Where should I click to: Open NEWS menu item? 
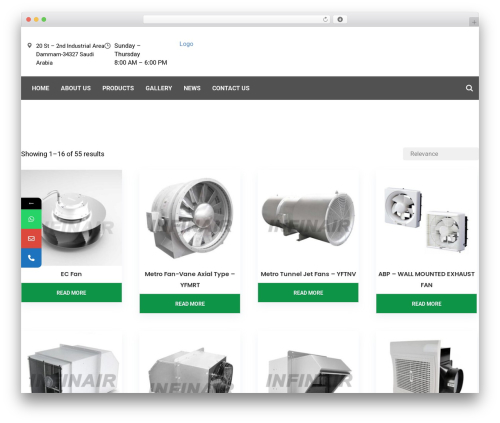coord(192,88)
